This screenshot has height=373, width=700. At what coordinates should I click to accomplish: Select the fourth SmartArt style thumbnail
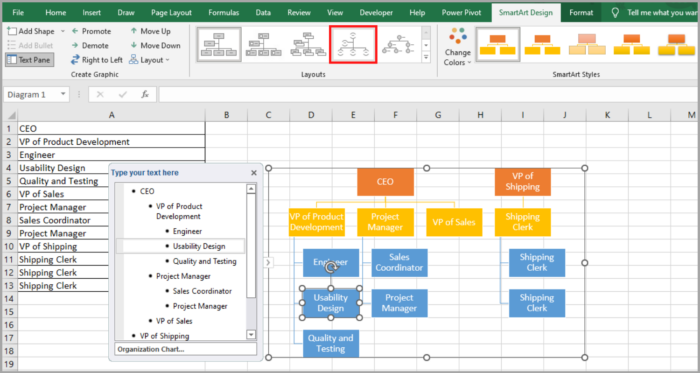coord(632,45)
